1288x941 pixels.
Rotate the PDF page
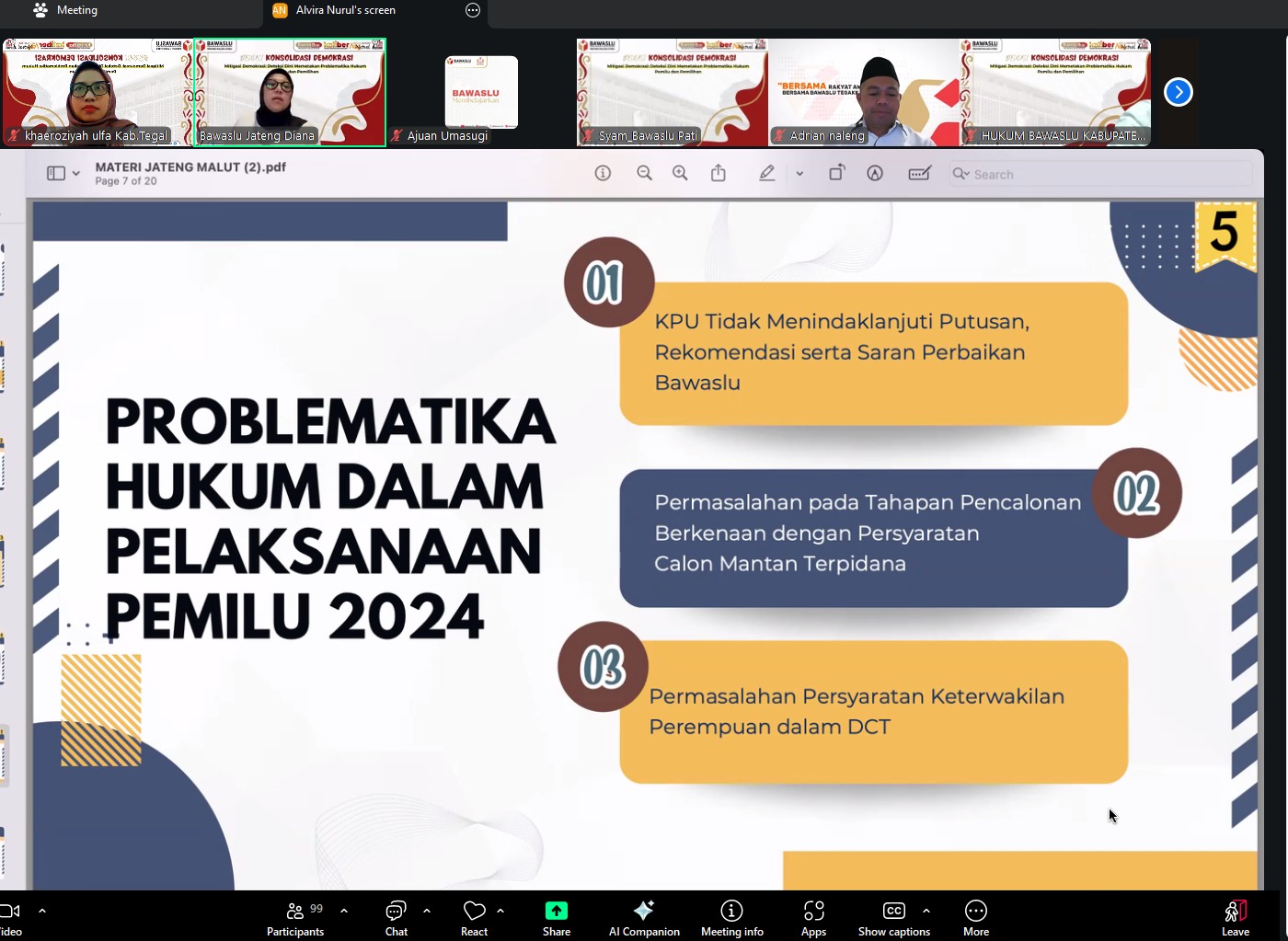836,173
